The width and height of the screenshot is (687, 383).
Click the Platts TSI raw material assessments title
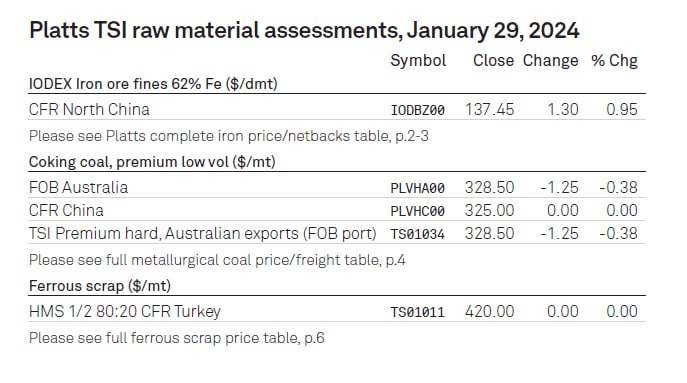tap(304, 31)
